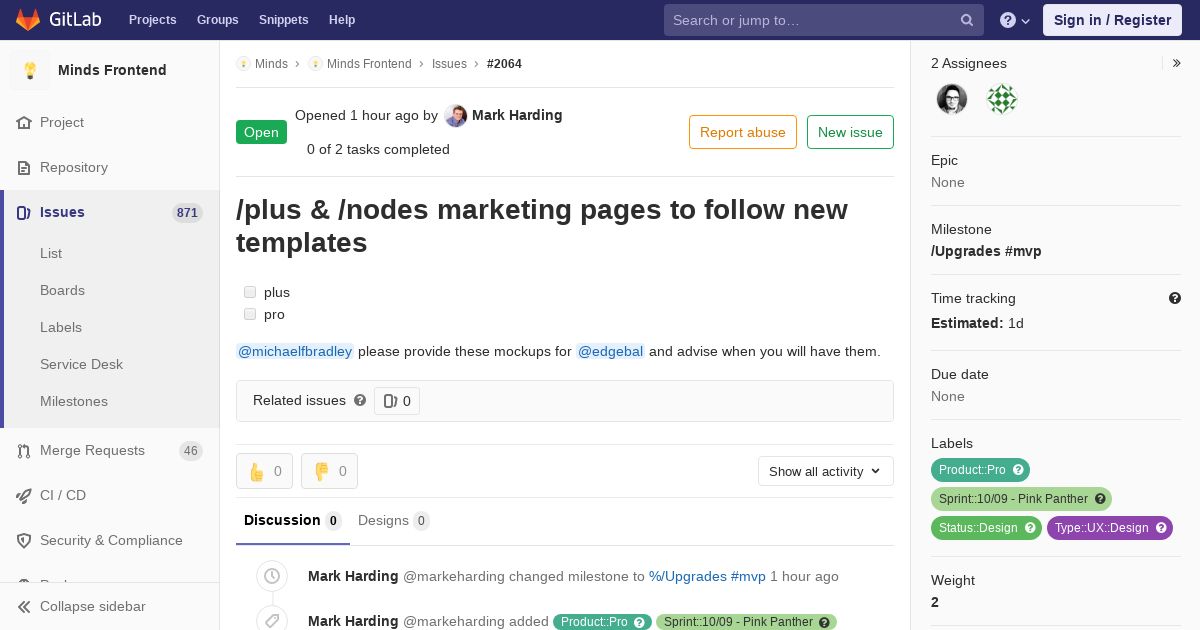The width and height of the screenshot is (1200, 630).
Task: Toggle the 'plus' task checkbox
Action: coord(250,292)
